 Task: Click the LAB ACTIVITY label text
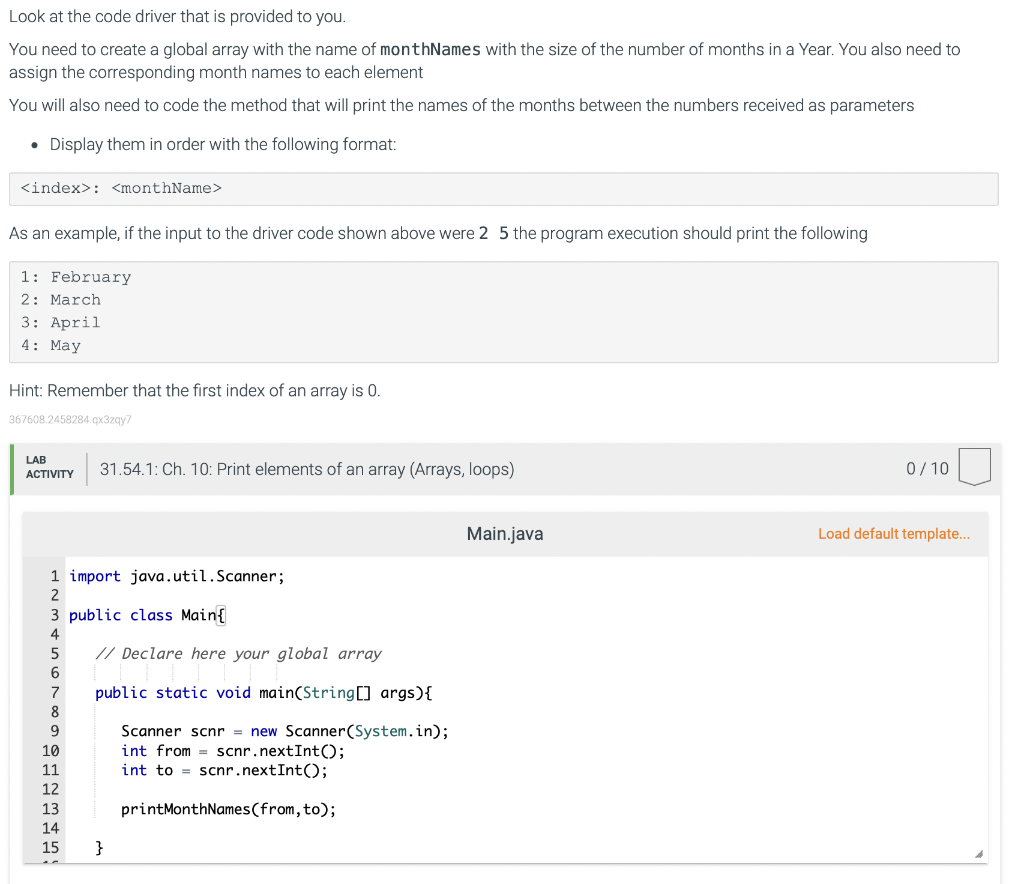(48, 467)
